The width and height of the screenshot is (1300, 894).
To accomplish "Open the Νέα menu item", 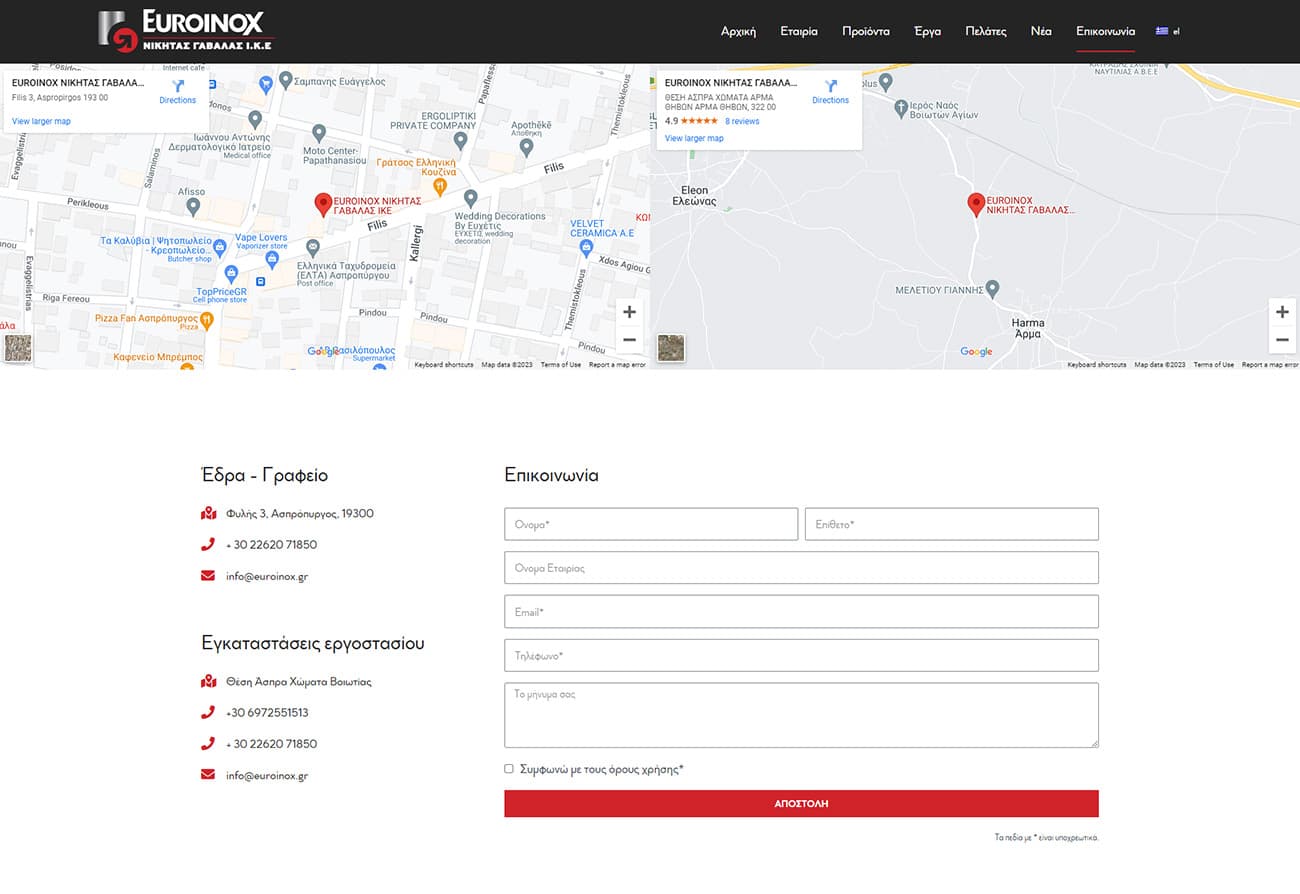I will click(x=1041, y=31).
